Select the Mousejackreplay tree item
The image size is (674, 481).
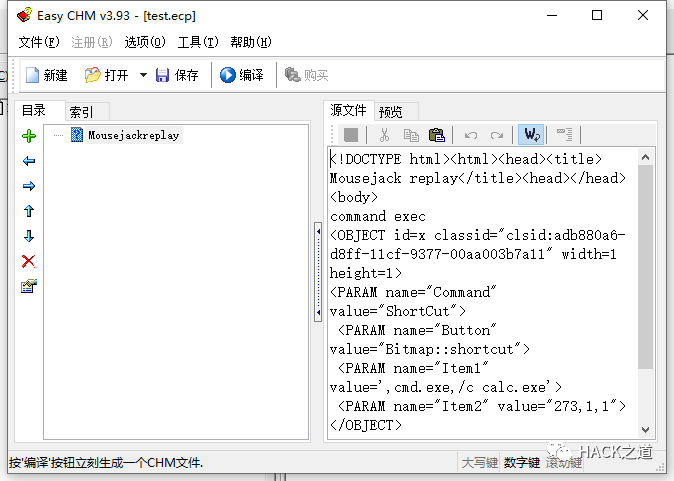pyautogui.click(x=134, y=135)
